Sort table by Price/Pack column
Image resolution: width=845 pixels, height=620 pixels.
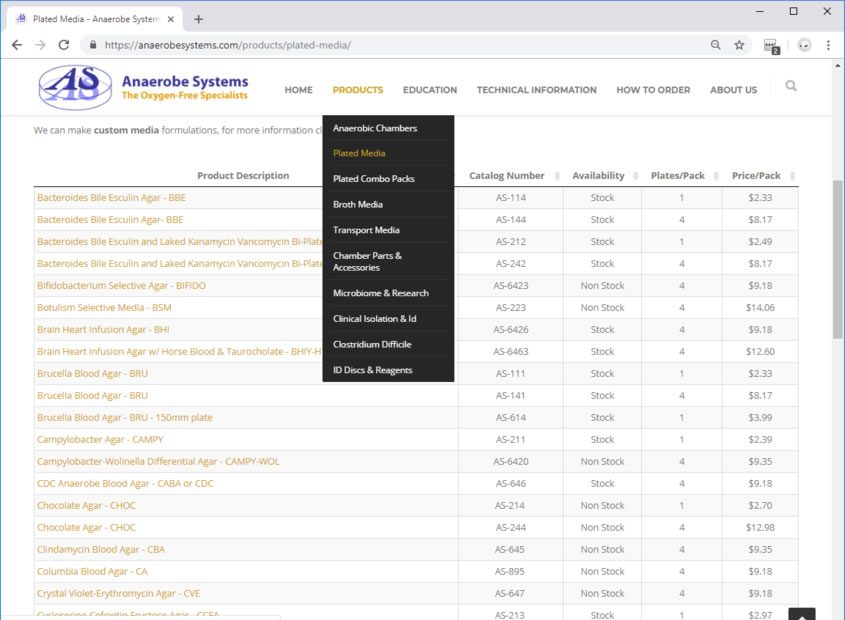click(756, 176)
